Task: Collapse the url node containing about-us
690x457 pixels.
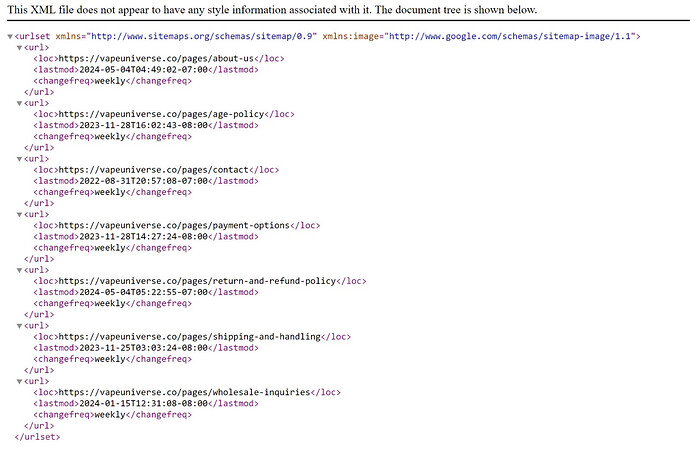Action: click(19, 48)
